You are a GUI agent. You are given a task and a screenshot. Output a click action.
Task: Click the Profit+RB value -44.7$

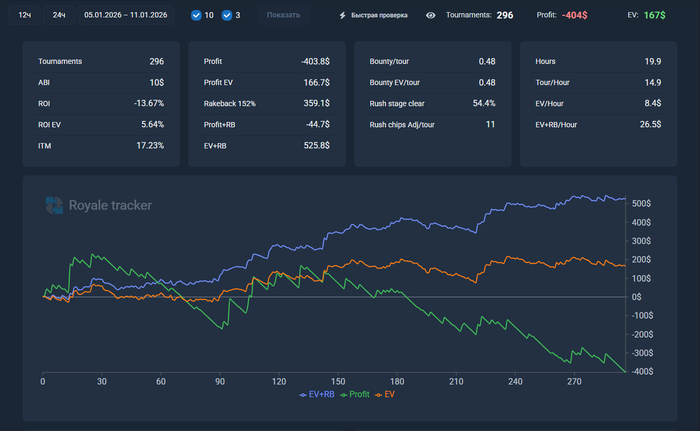[x=317, y=124]
